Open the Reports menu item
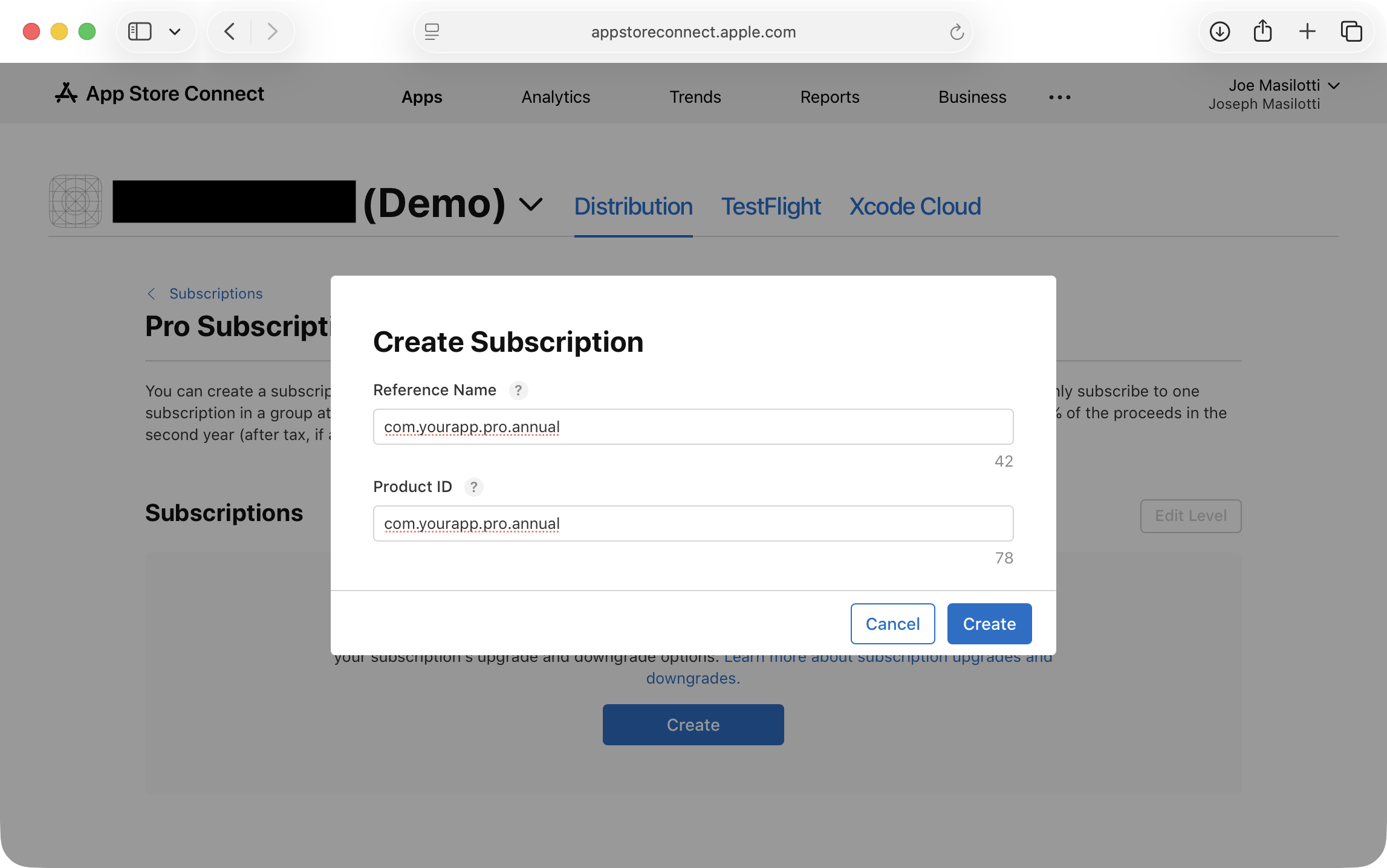This screenshot has width=1387, height=868. tap(830, 97)
